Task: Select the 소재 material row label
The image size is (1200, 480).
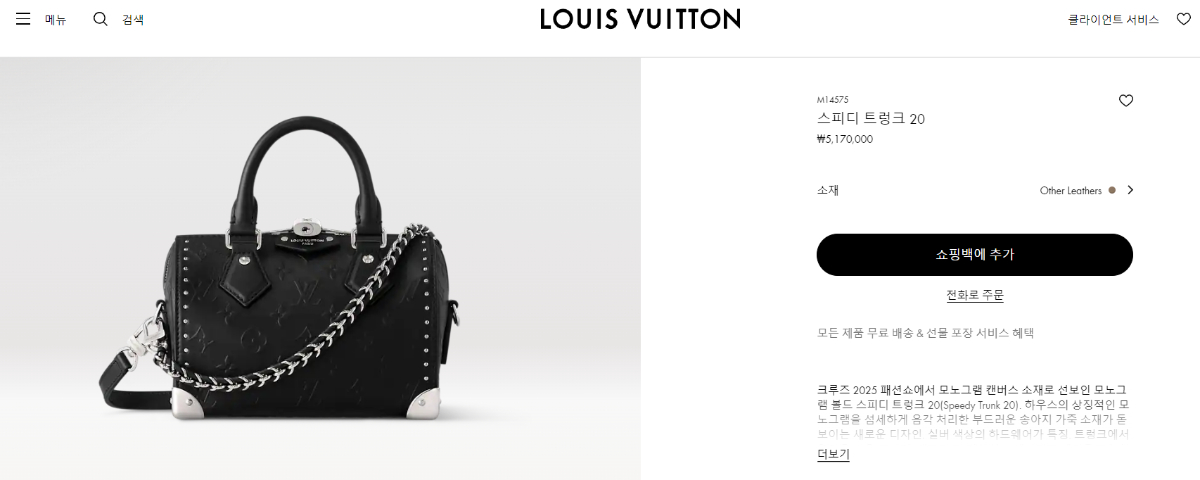Action: click(x=828, y=190)
